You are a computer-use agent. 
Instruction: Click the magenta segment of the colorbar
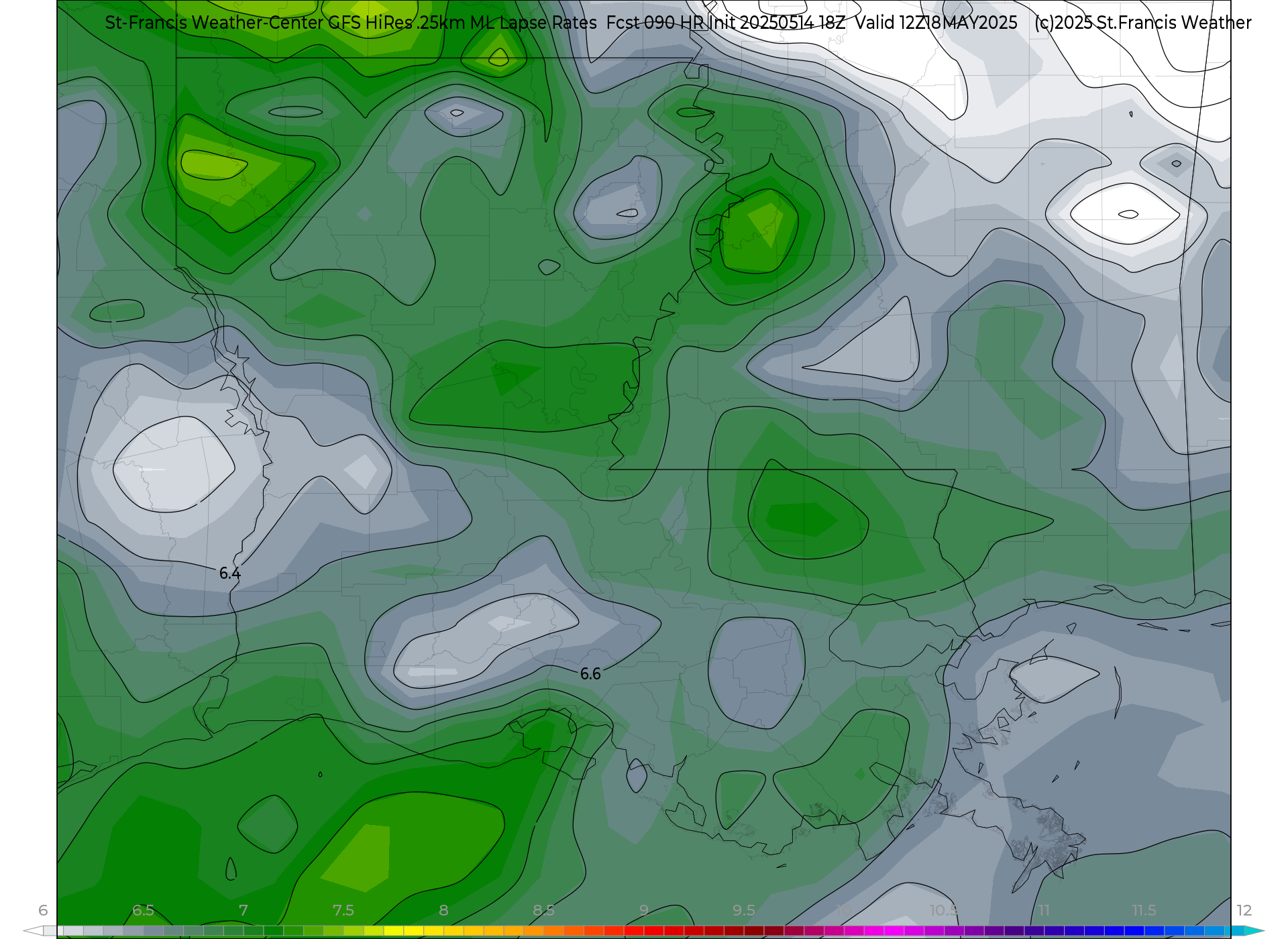pyautogui.click(x=895, y=931)
